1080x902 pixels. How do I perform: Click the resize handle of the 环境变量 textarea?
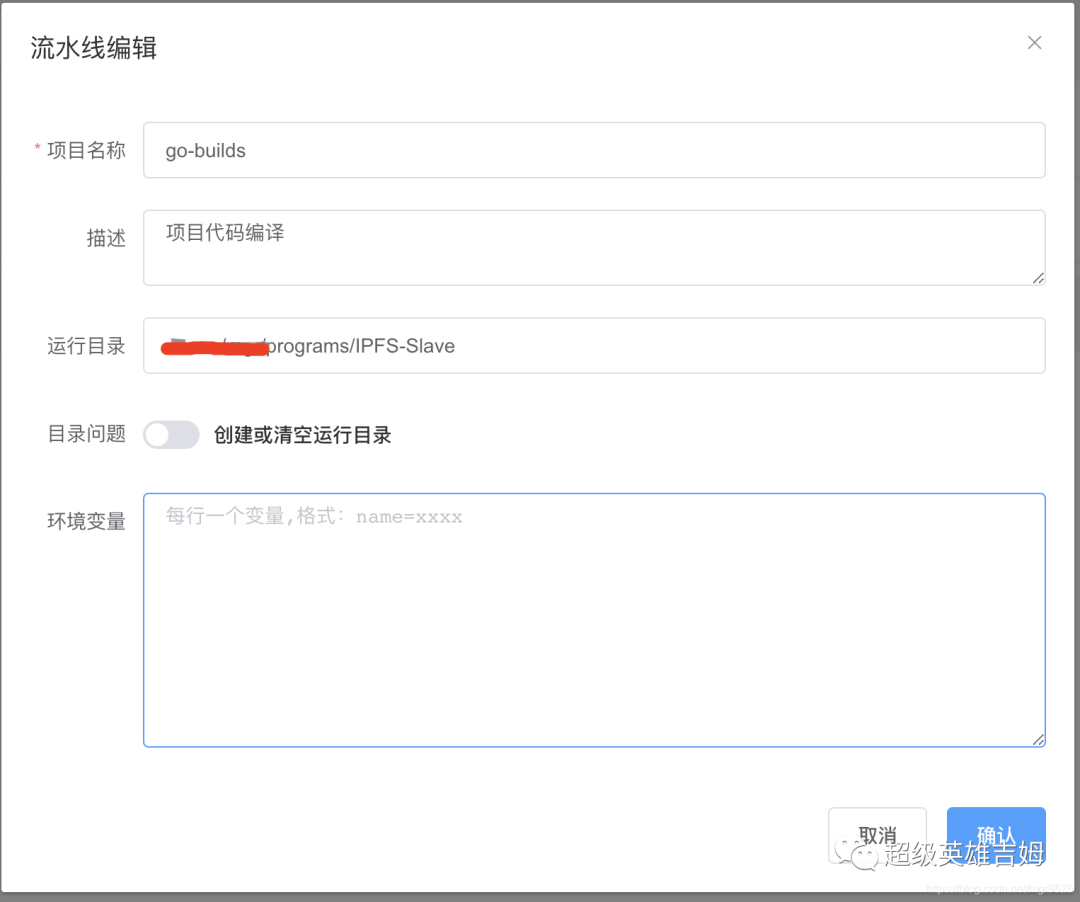click(x=1038, y=740)
